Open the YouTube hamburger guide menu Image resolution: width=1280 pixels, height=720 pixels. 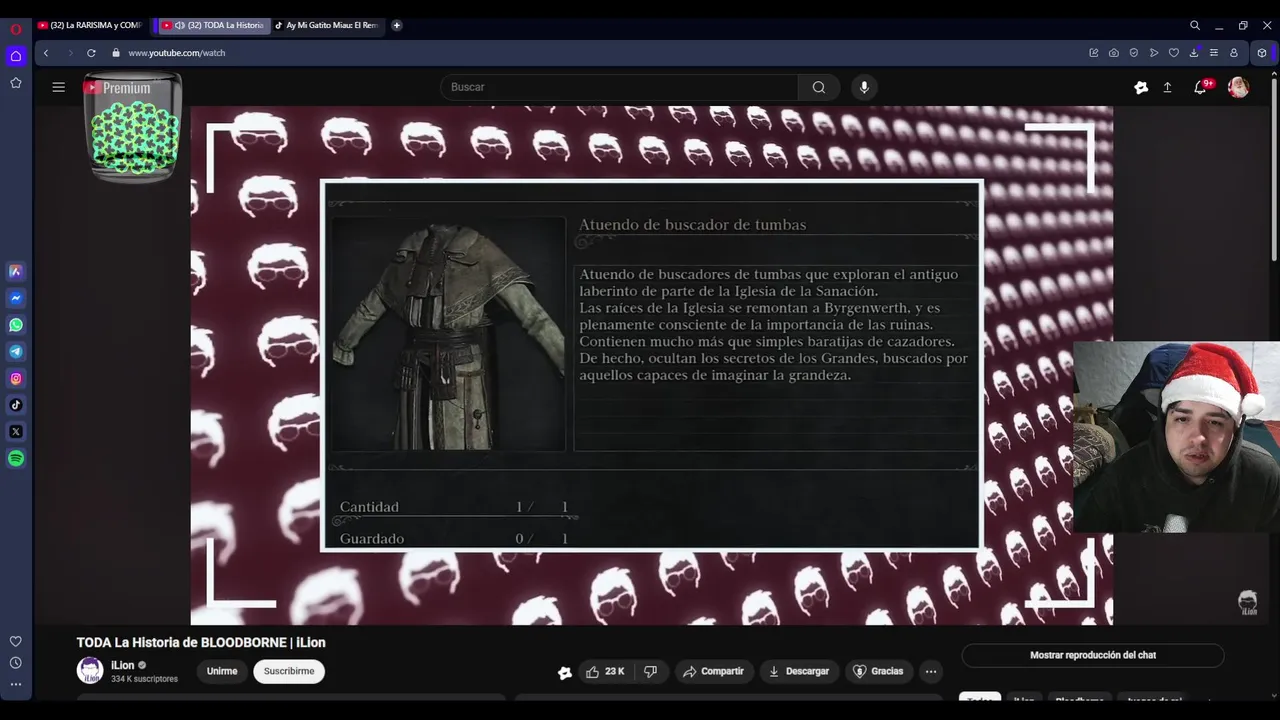pyautogui.click(x=59, y=87)
